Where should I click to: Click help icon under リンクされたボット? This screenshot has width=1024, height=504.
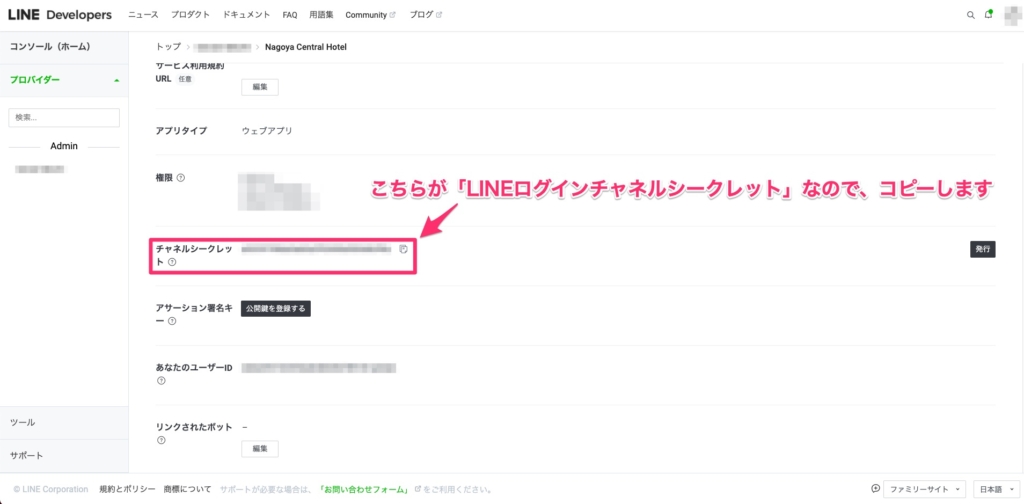(161, 440)
